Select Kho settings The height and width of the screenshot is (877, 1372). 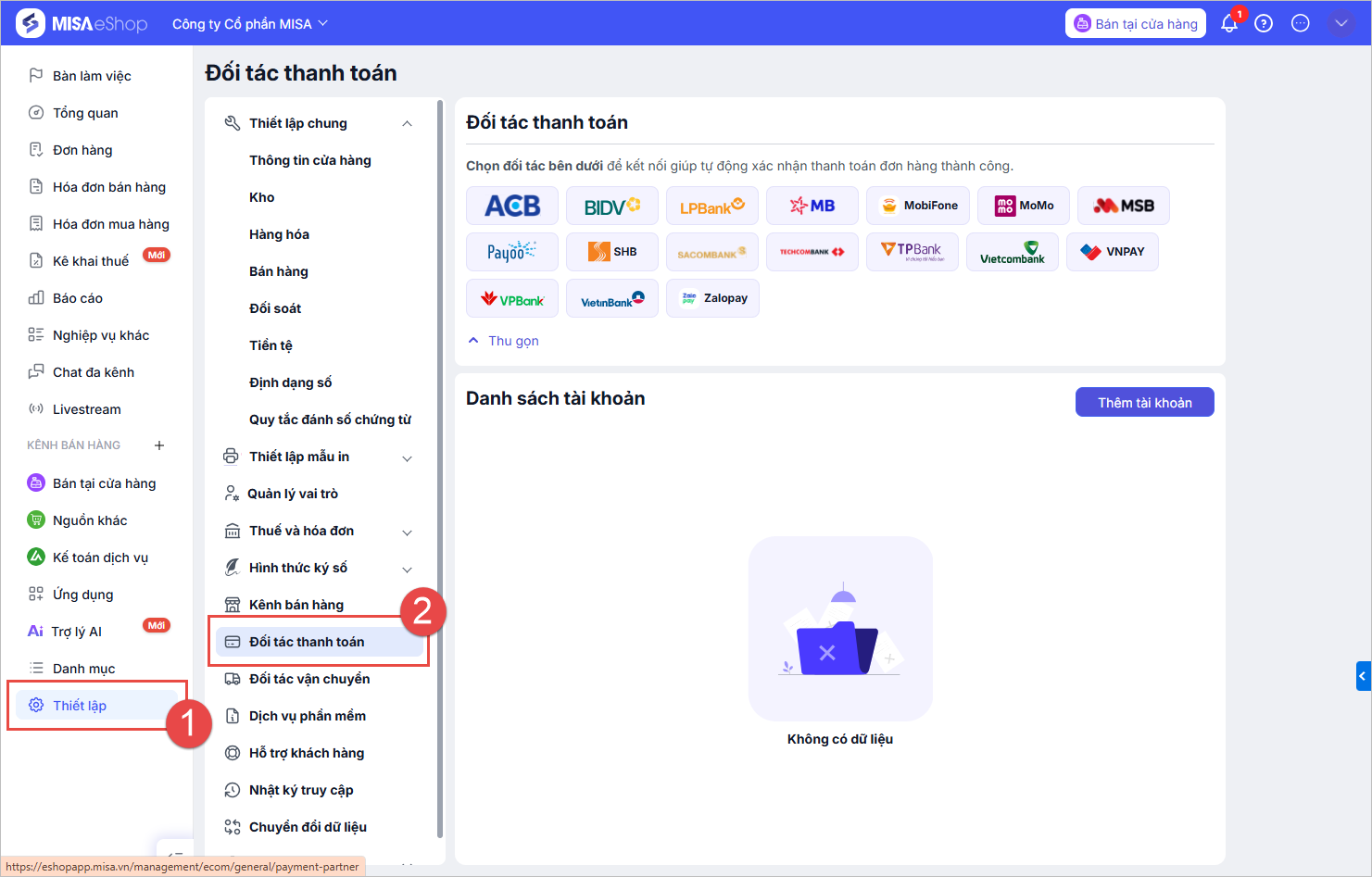262,197
